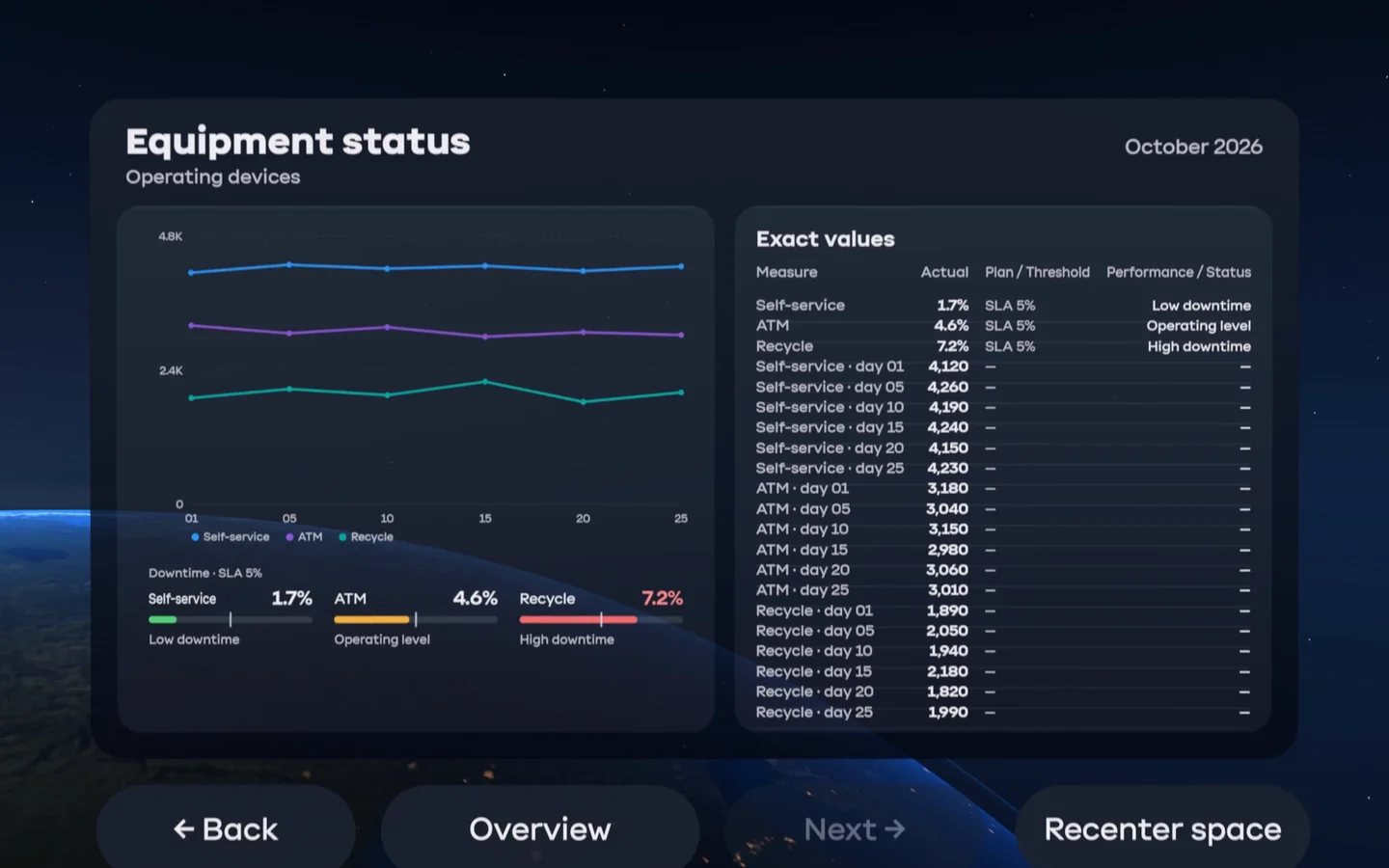Select the Self-service day 20 row
This screenshot has height=868, width=1389.
1003,448
